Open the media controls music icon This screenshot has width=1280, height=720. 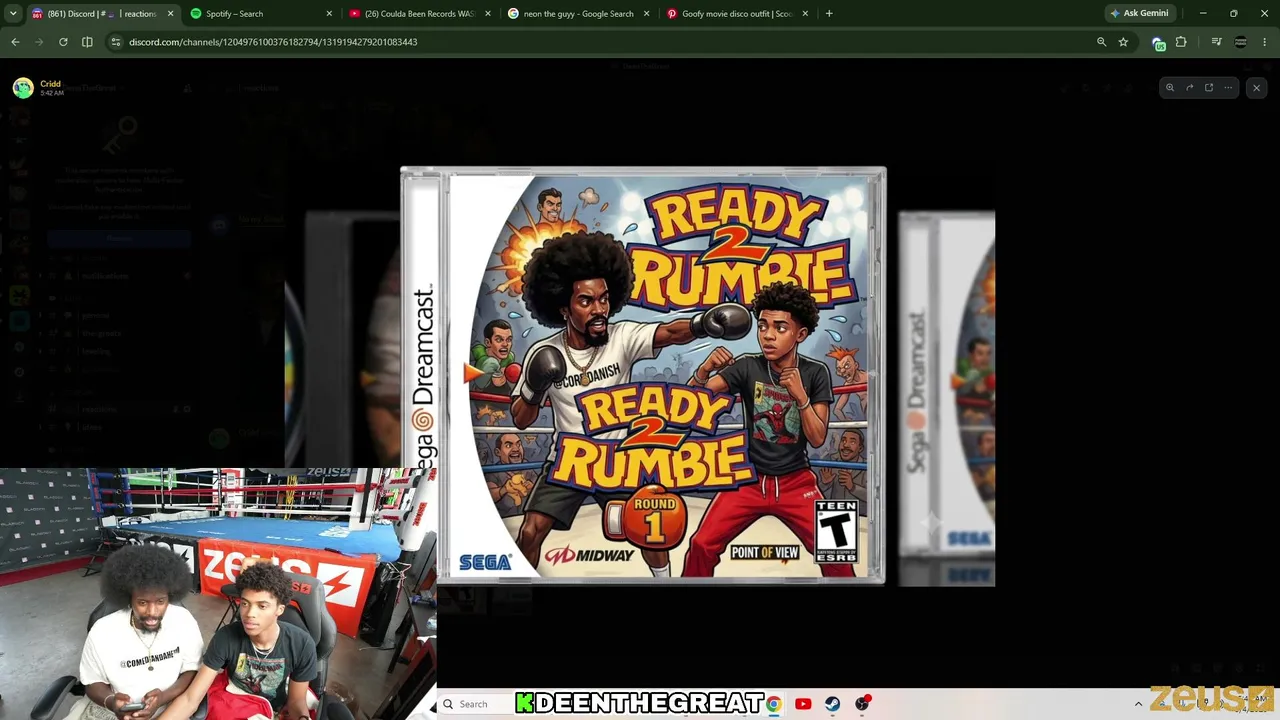[x=1216, y=42]
